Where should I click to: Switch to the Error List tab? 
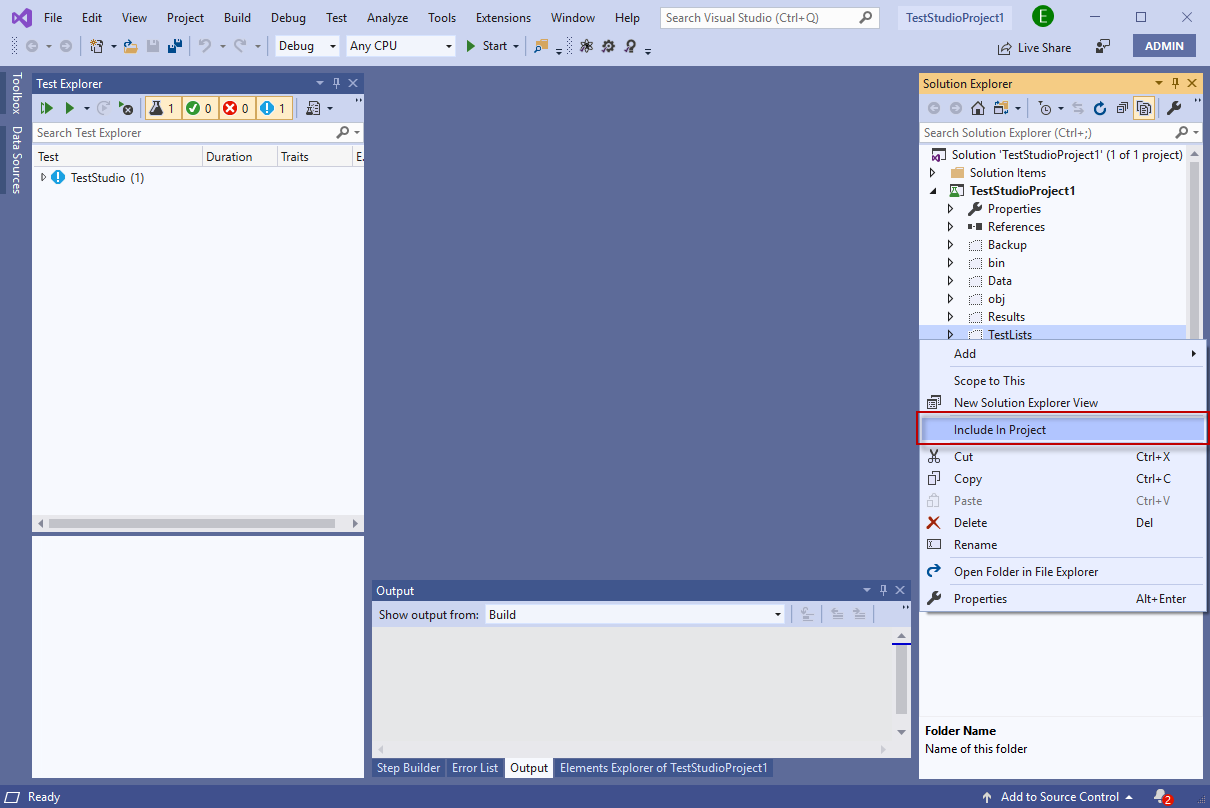point(475,768)
